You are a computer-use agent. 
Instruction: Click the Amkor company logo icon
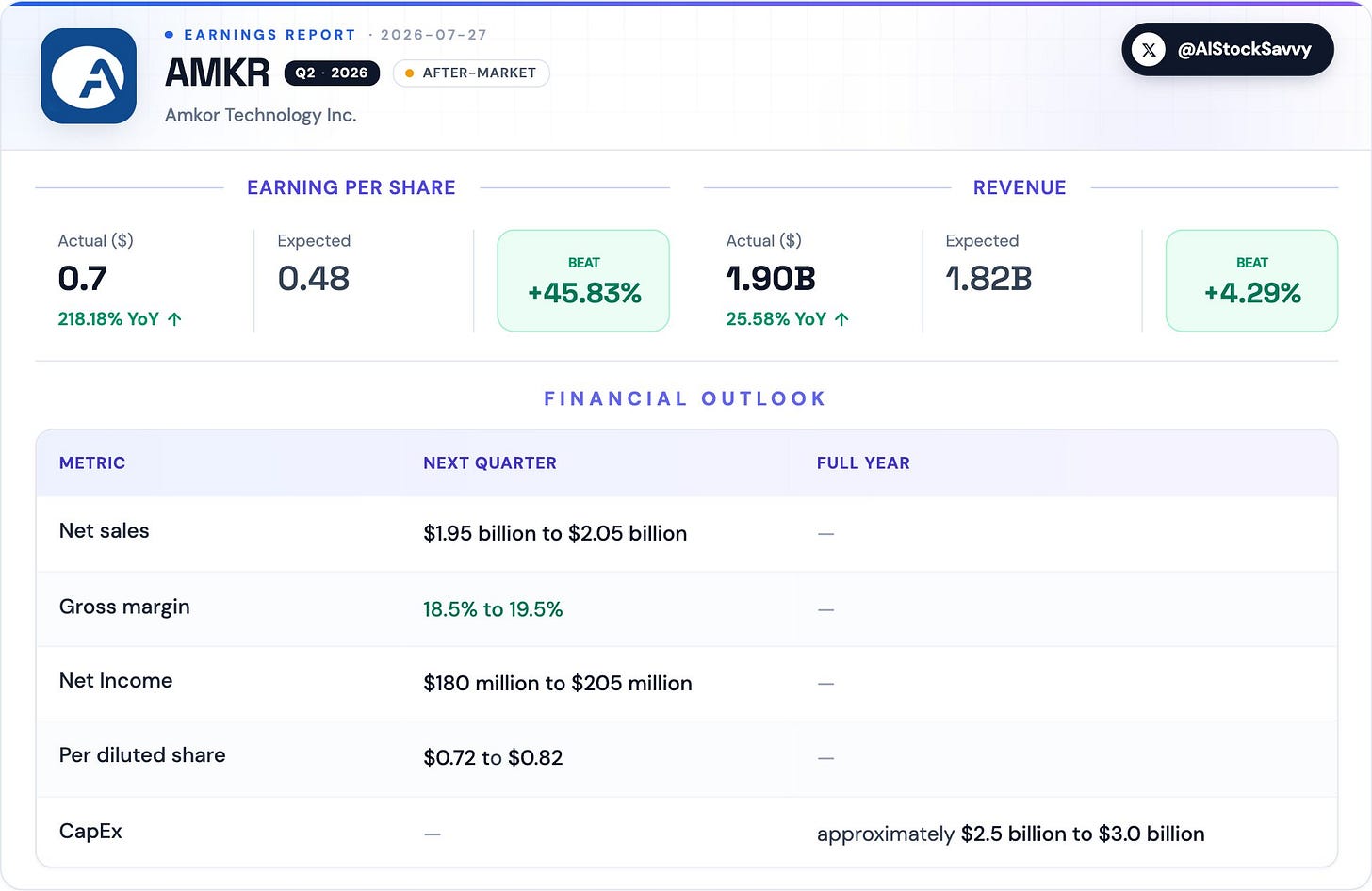(89, 76)
